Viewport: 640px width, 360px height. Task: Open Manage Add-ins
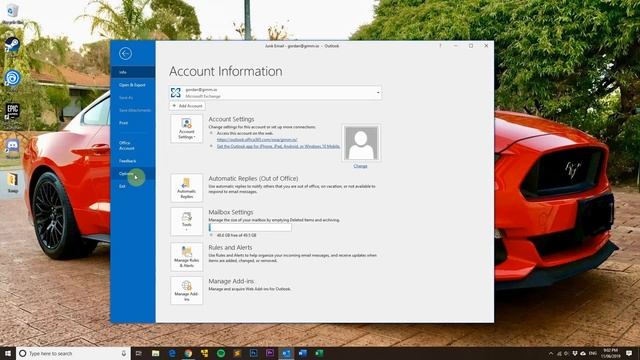[187, 291]
